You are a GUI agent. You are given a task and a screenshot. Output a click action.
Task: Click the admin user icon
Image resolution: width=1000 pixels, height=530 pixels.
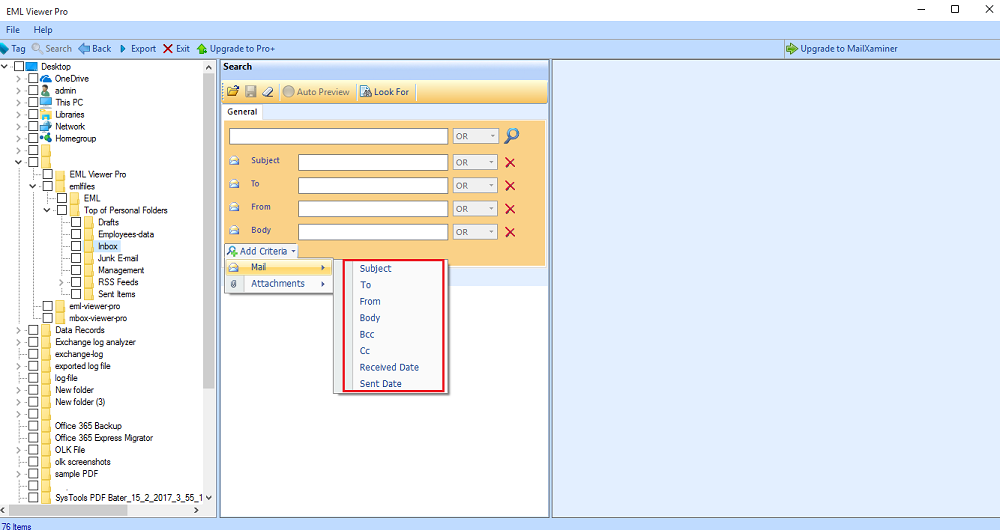tap(46, 91)
